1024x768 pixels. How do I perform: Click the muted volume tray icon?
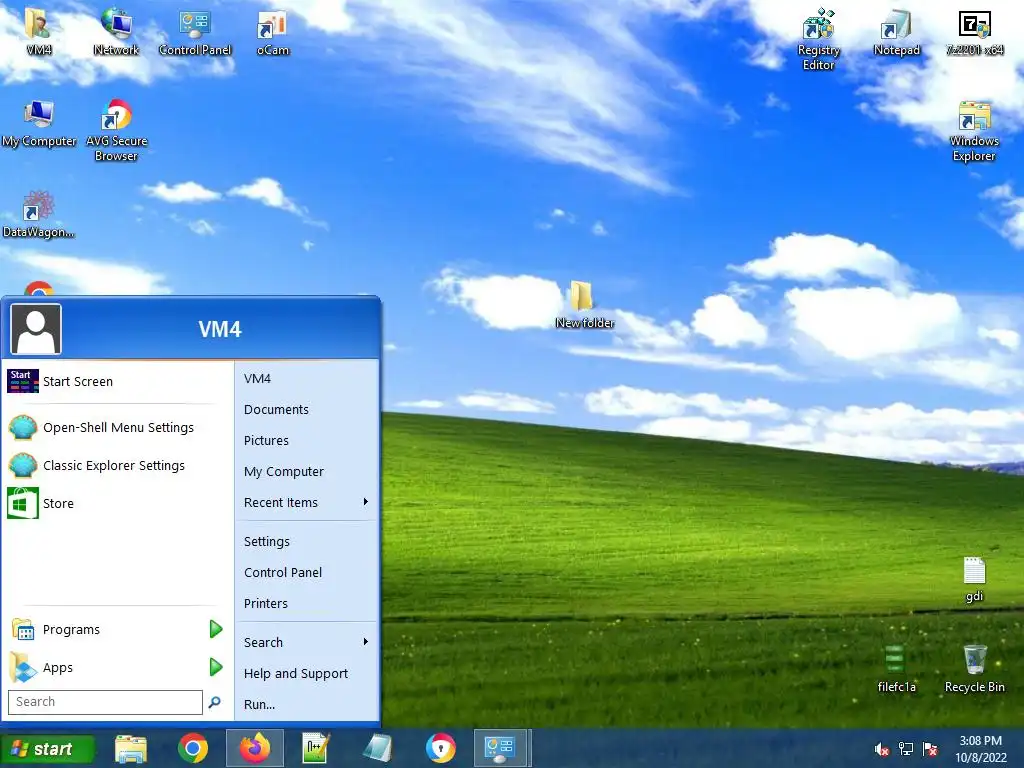881,749
